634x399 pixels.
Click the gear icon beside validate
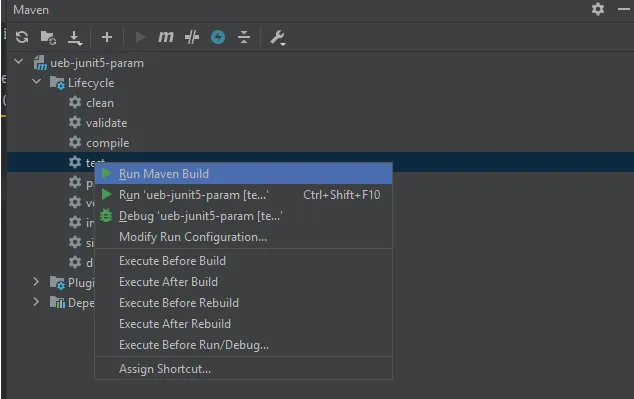click(75, 122)
